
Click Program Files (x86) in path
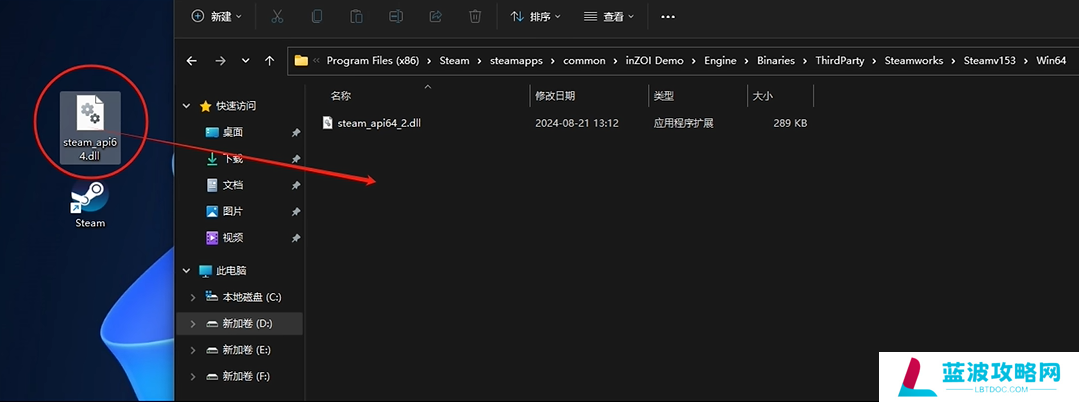point(372,61)
